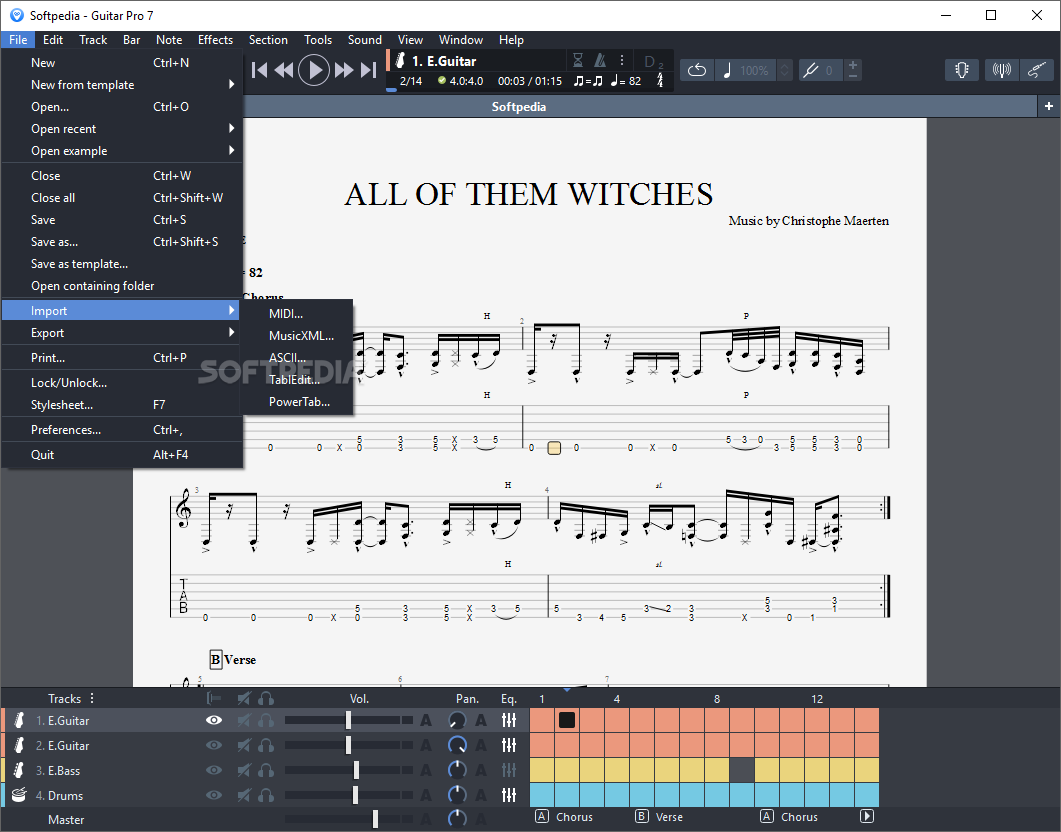
Task: Solo track 2. E.Guitar with headphones
Action: [266, 745]
